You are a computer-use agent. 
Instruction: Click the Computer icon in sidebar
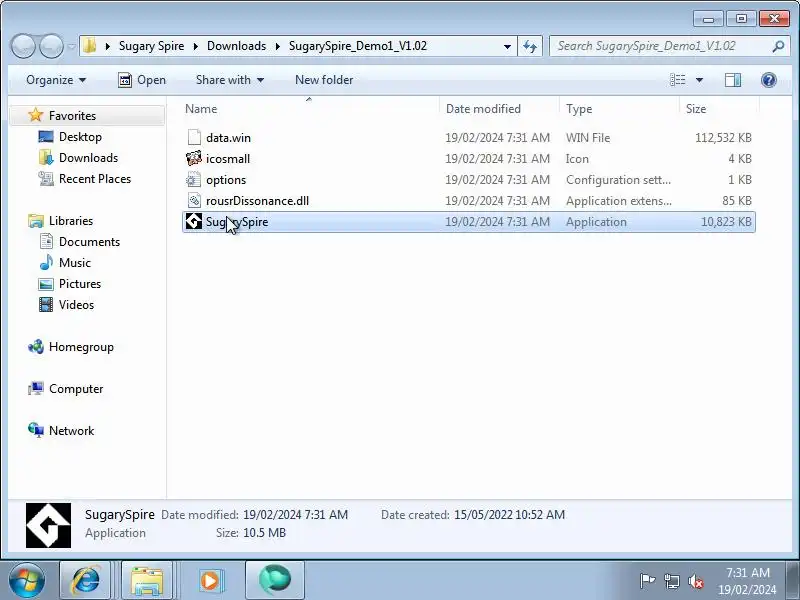(36, 388)
